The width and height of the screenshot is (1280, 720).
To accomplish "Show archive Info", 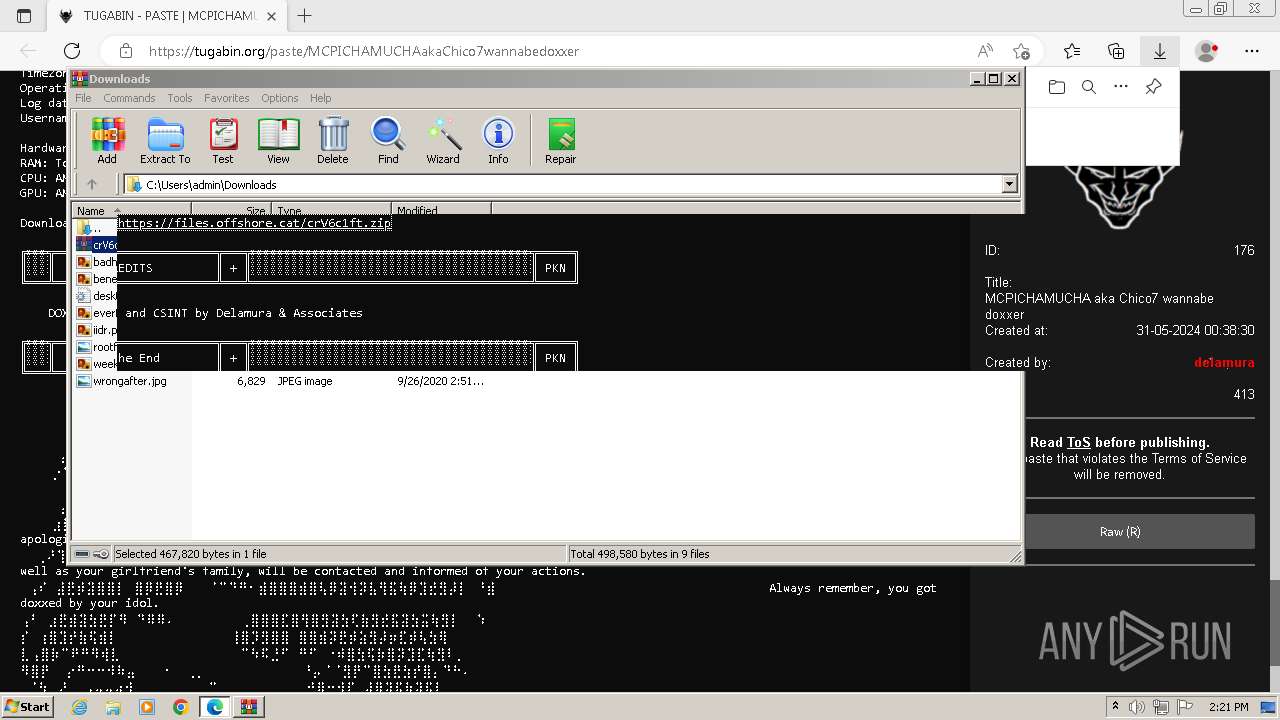I will [x=498, y=141].
